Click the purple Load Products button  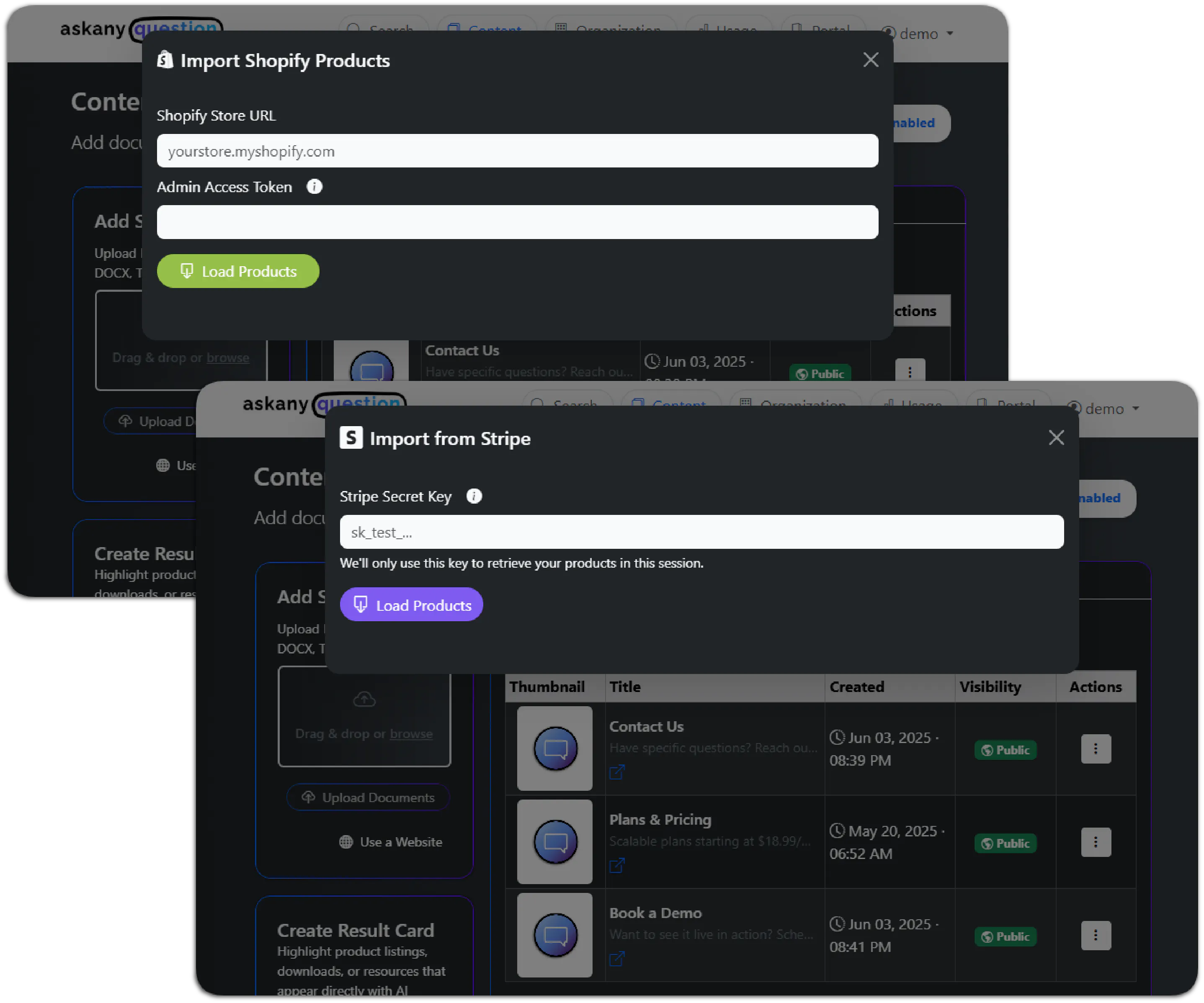[x=412, y=604]
